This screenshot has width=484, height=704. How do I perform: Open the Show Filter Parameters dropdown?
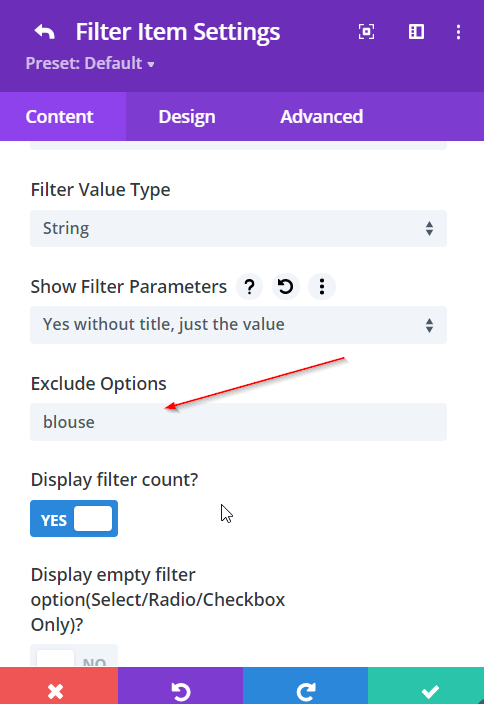[238, 325]
